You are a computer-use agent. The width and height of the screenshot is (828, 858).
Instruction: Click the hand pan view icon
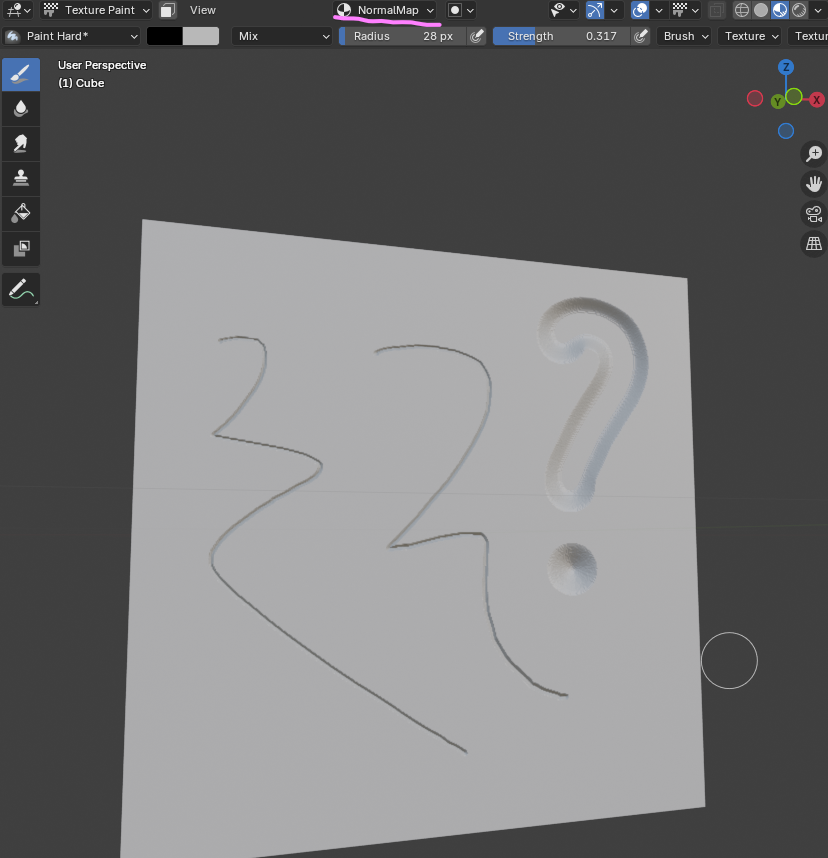tap(814, 184)
